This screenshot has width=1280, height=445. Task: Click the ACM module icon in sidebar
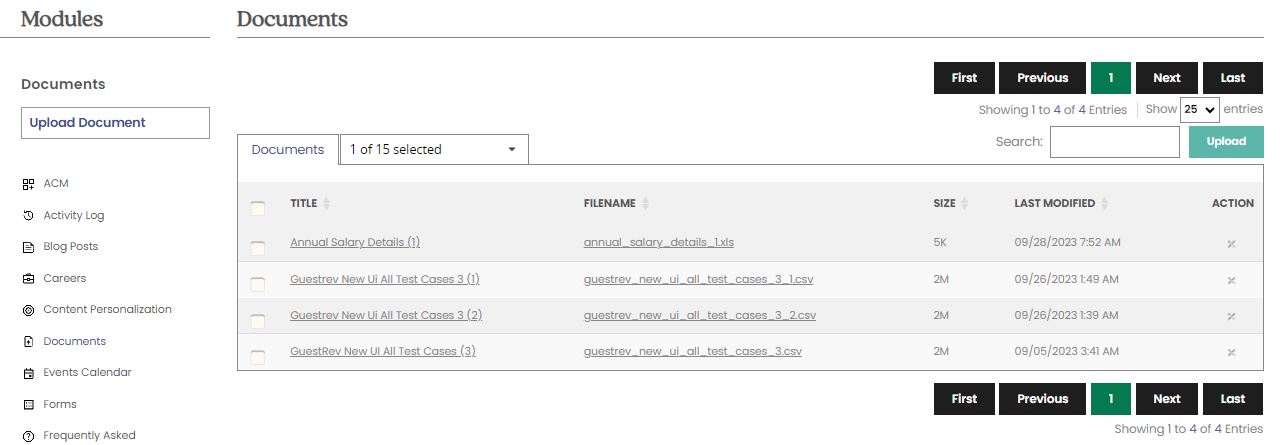point(28,184)
